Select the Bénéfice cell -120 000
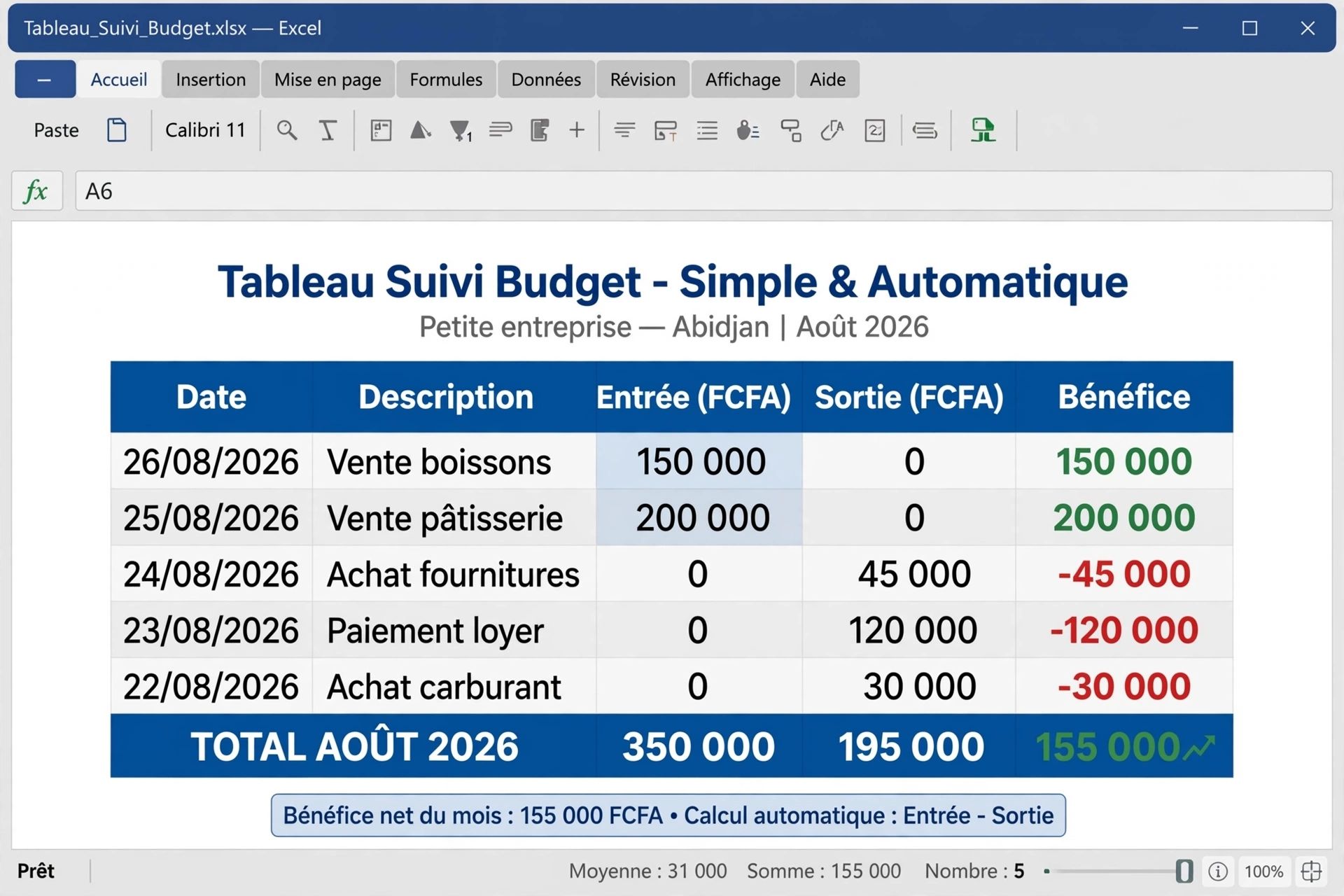 click(x=1124, y=630)
